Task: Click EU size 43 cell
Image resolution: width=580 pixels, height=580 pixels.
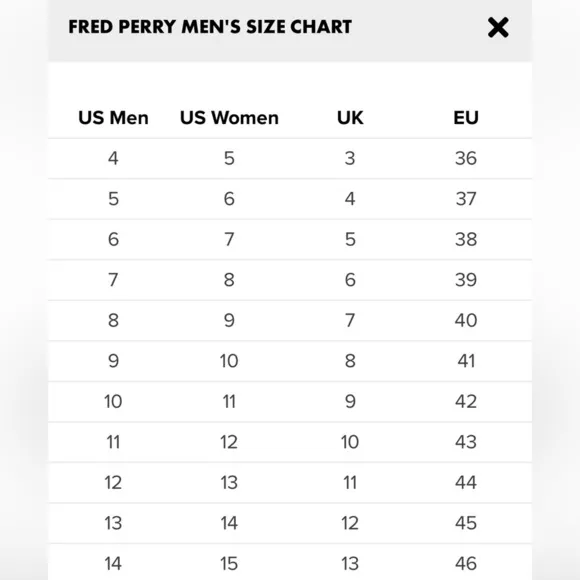Action: [466, 442]
